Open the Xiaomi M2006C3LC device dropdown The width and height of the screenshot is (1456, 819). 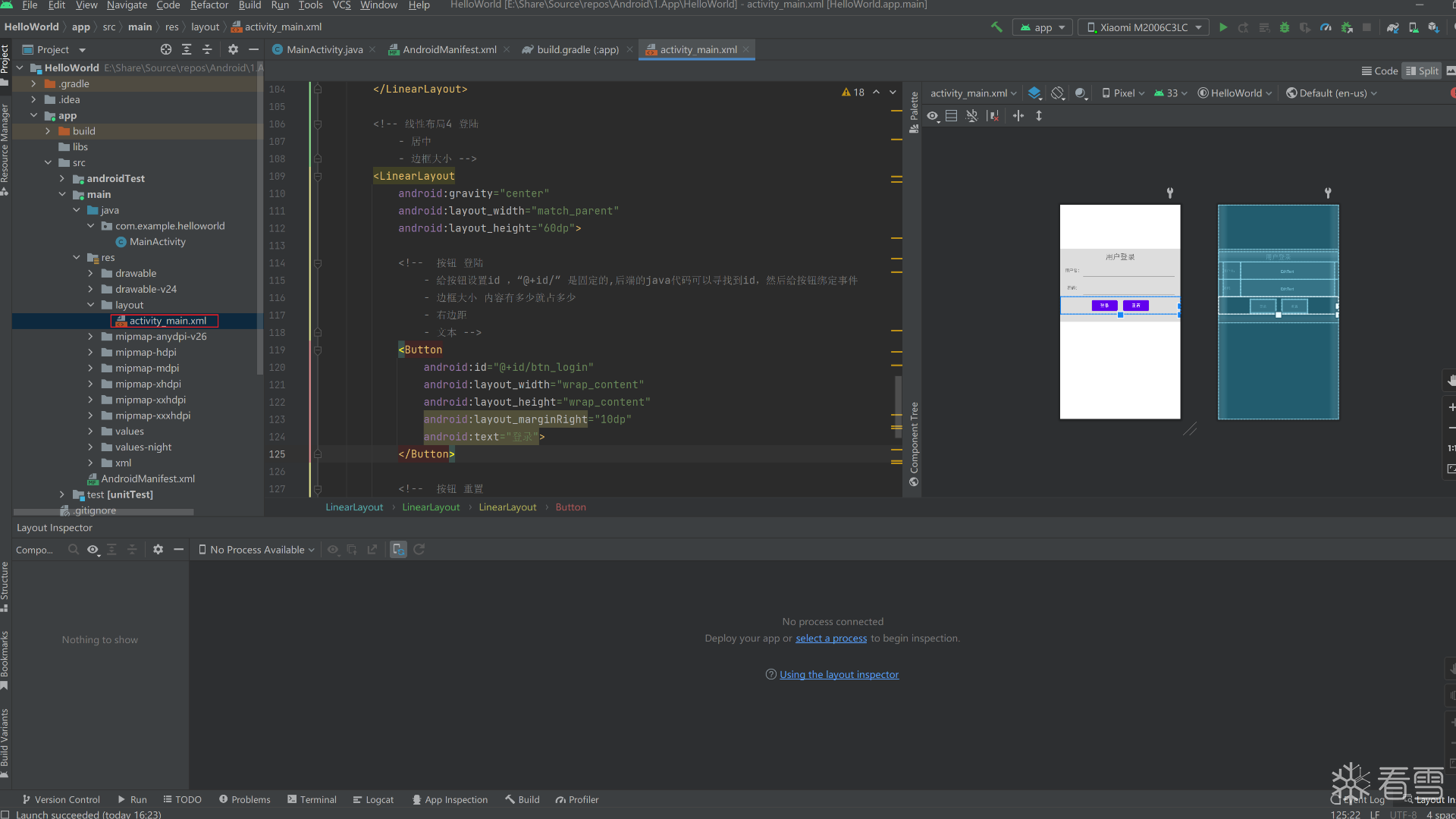pos(1143,27)
